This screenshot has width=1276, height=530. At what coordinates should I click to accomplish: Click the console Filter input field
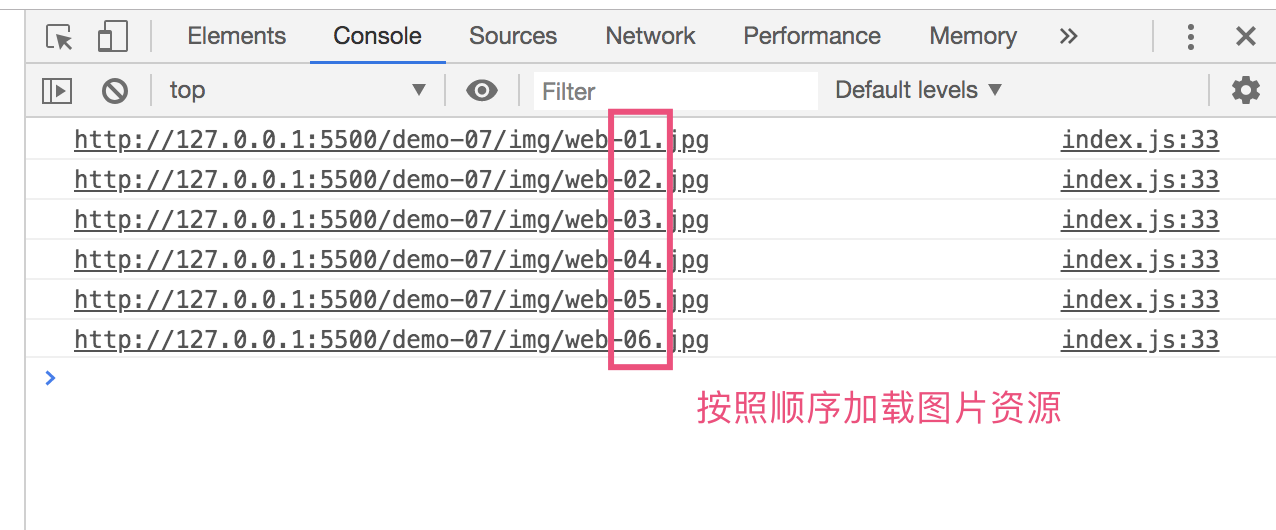click(x=675, y=91)
